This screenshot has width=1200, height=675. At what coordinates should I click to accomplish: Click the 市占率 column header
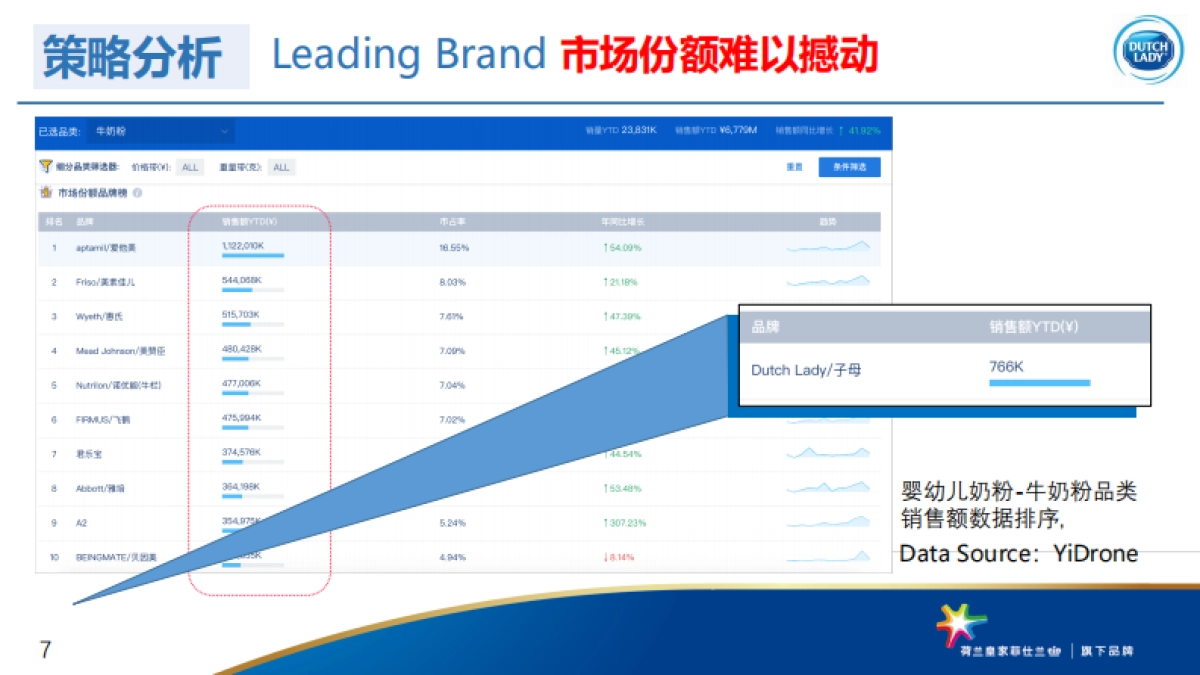[x=450, y=222]
